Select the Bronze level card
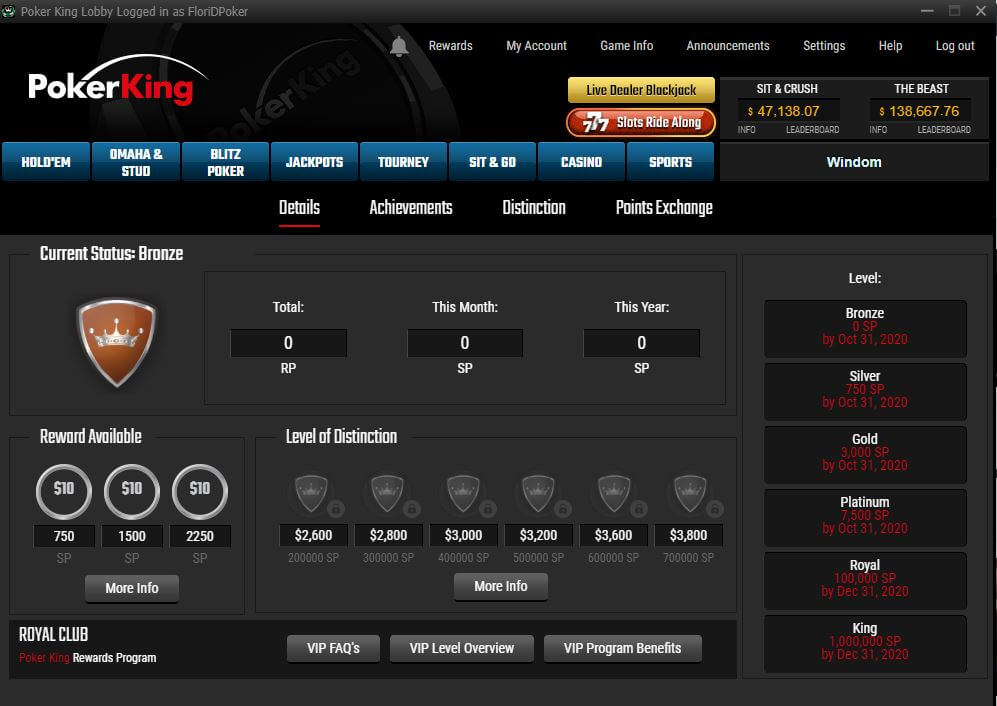 (865, 328)
